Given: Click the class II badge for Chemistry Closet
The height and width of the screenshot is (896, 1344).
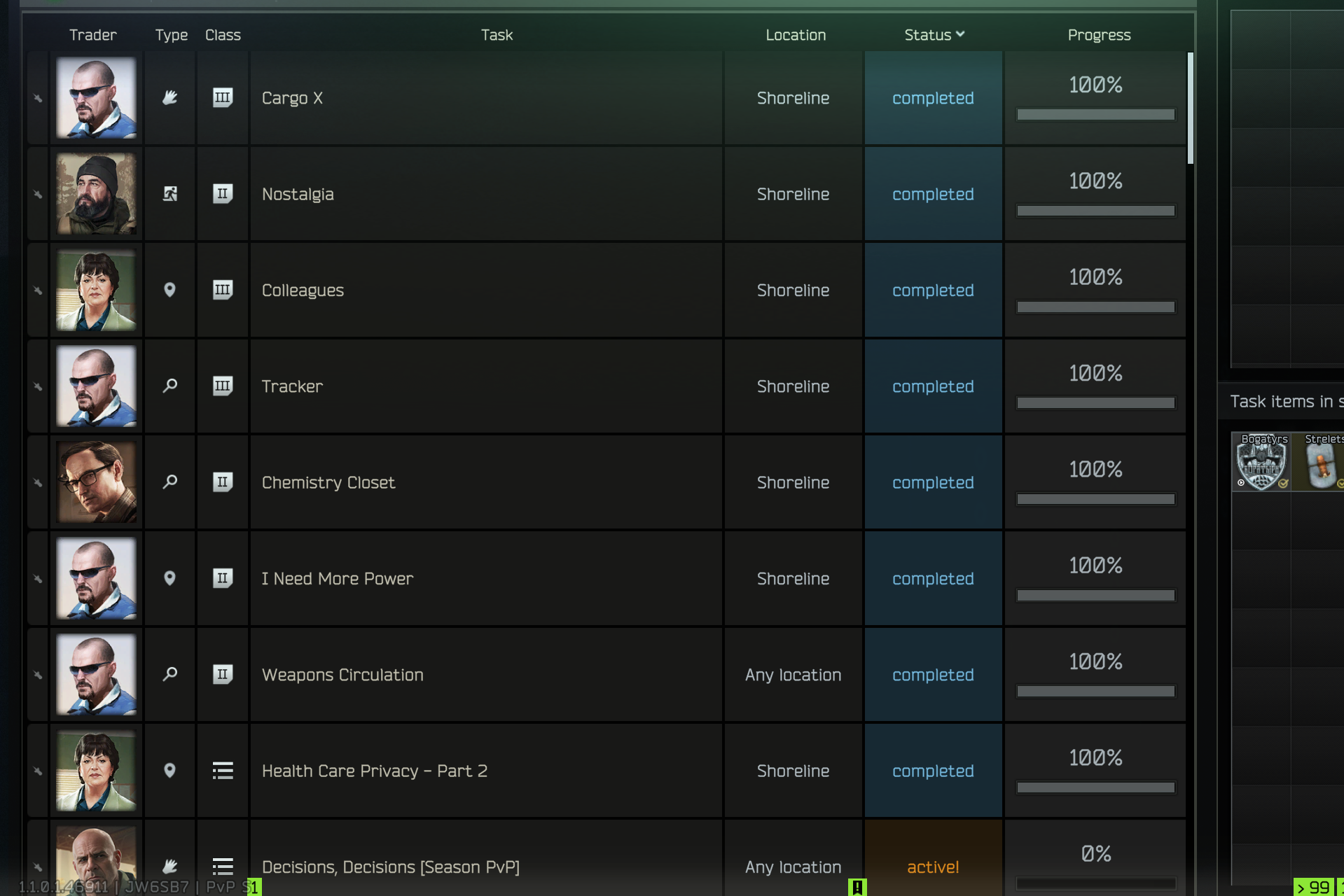Looking at the screenshot, I should pos(223,482).
